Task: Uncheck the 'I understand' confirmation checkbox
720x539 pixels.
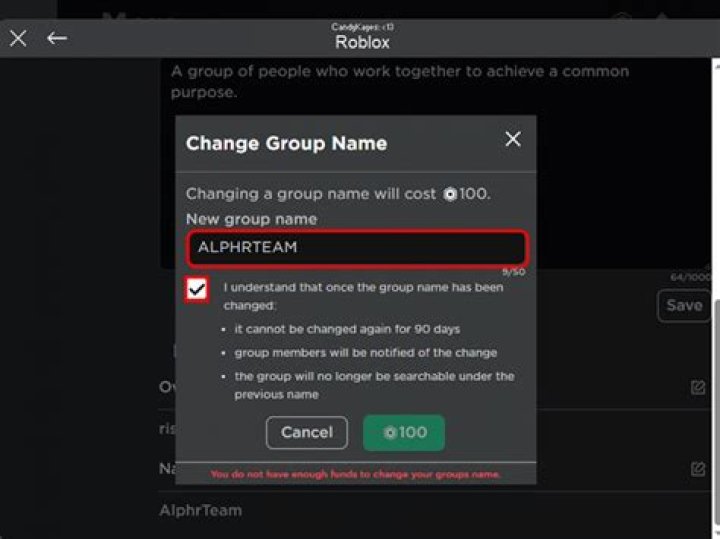Action: click(197, 289)
